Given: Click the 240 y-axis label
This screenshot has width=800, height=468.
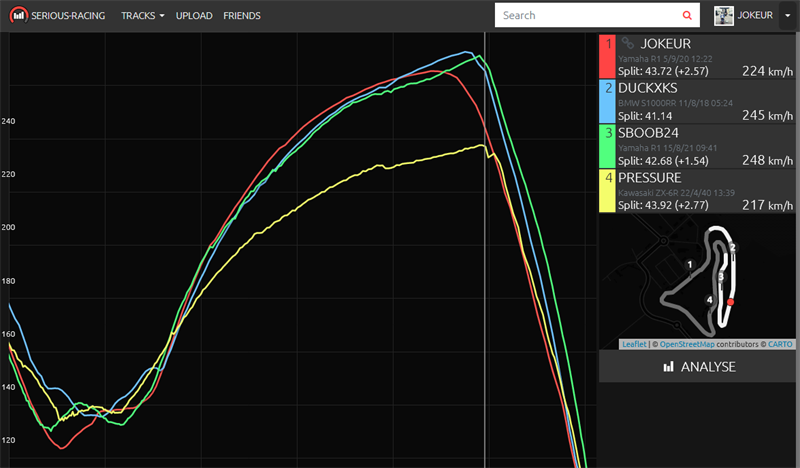Looking at the screenshot, I should (x=8, y=121).
